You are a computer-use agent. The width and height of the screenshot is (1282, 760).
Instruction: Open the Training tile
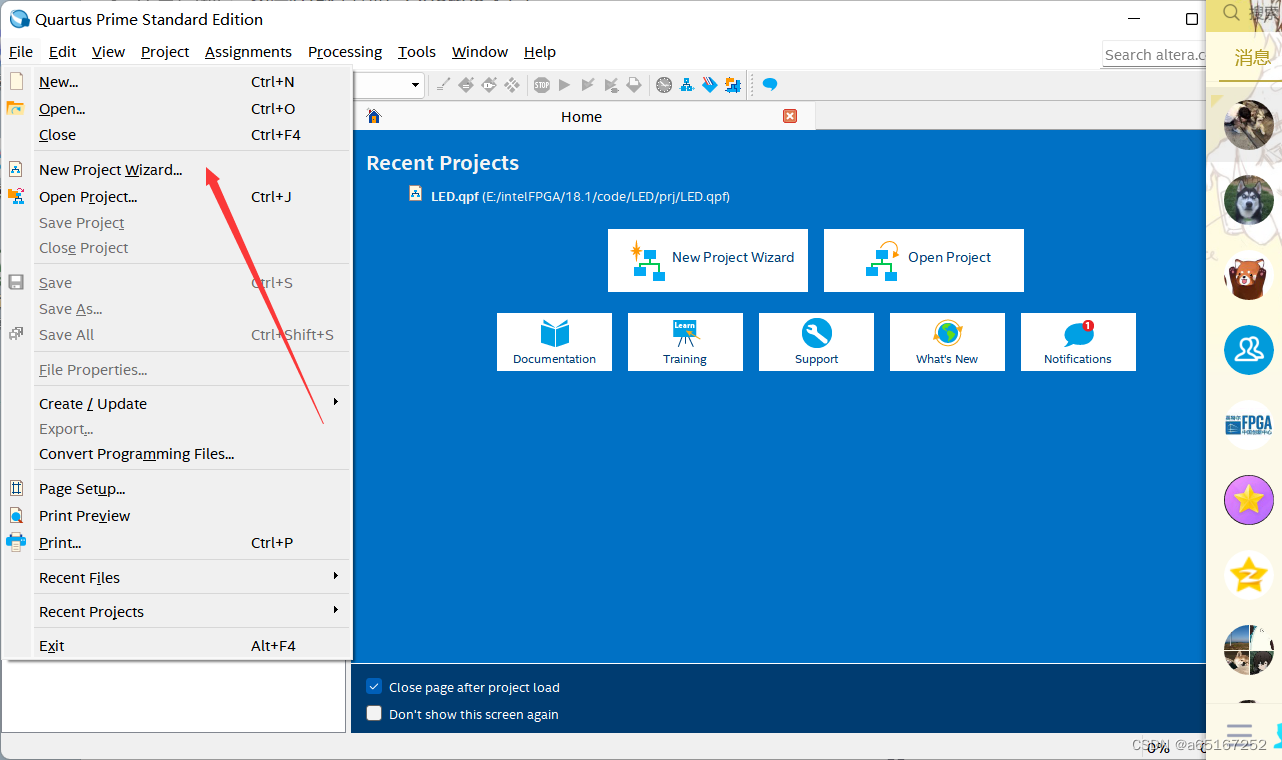point(685,342)
